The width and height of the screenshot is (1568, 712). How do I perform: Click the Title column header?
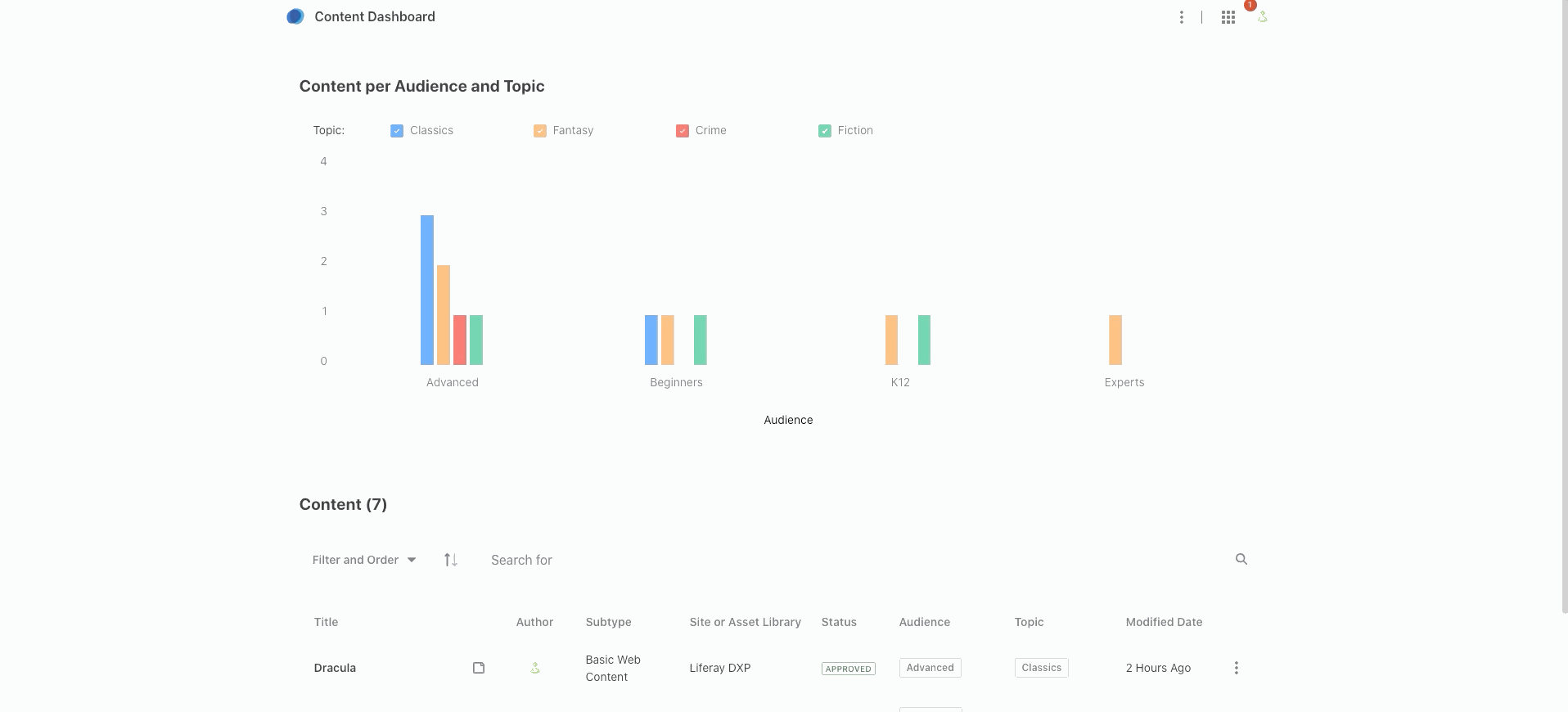click(x=326, y=622)
